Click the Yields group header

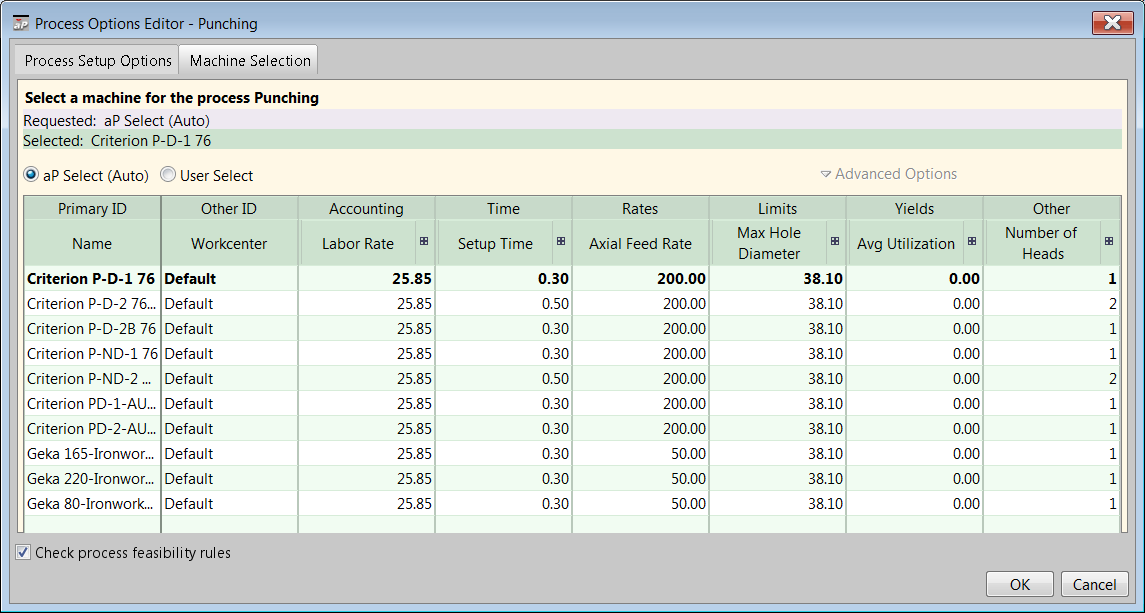pyautogui.click(x=914, y=208)
